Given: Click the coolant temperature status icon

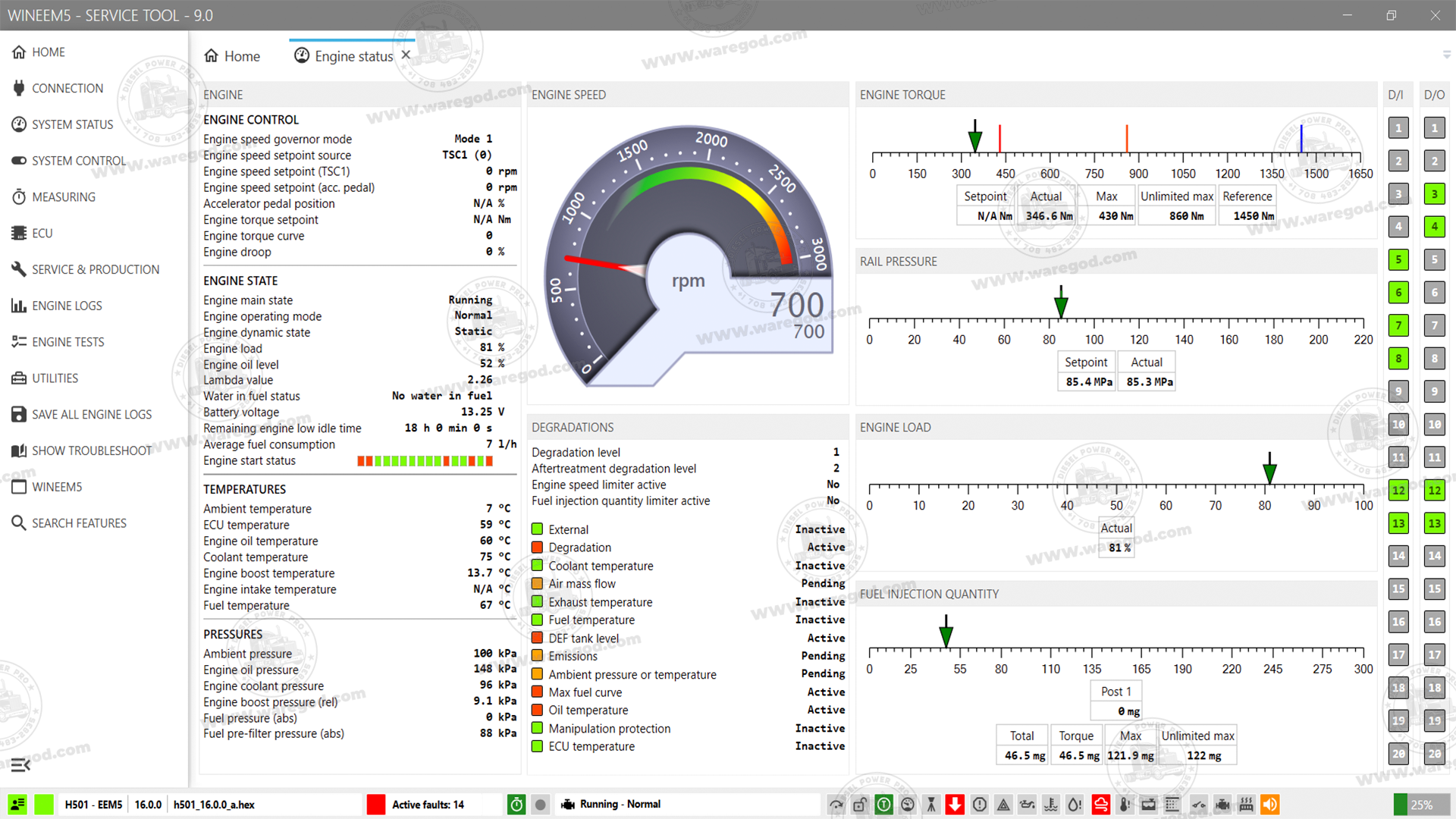Looking at the screenshot, I should [1051, 805].
